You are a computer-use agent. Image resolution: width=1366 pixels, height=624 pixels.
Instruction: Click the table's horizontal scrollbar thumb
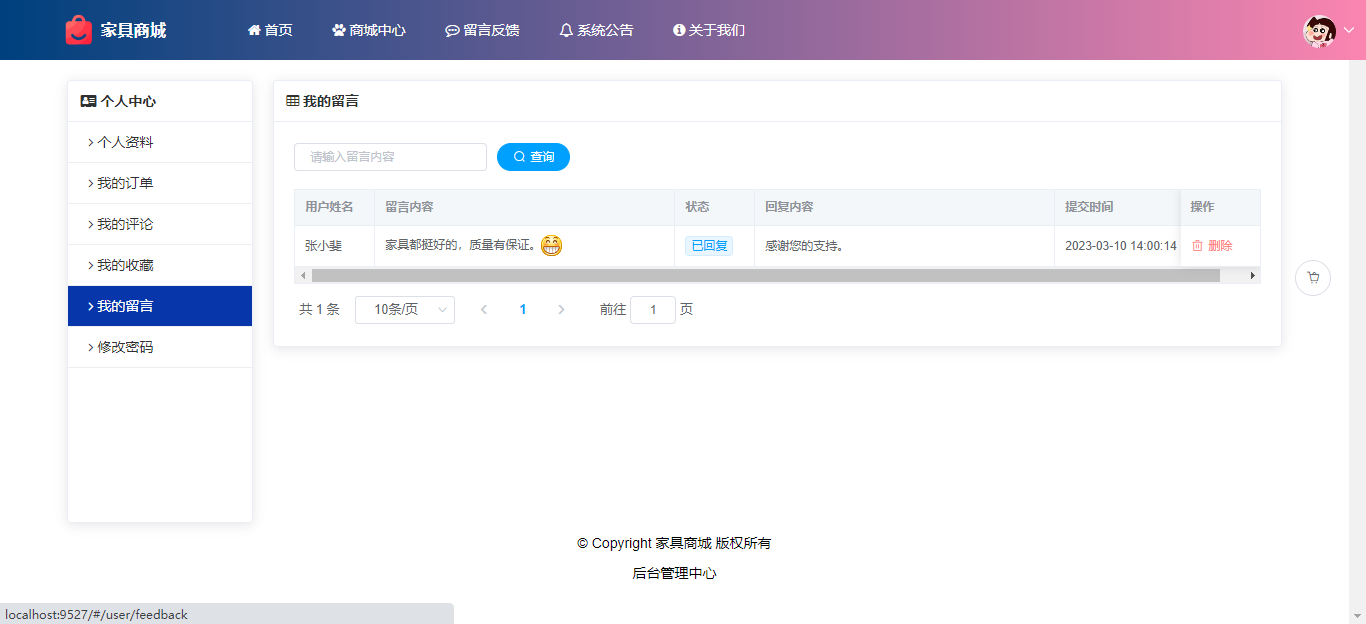[x=765, y=275]
